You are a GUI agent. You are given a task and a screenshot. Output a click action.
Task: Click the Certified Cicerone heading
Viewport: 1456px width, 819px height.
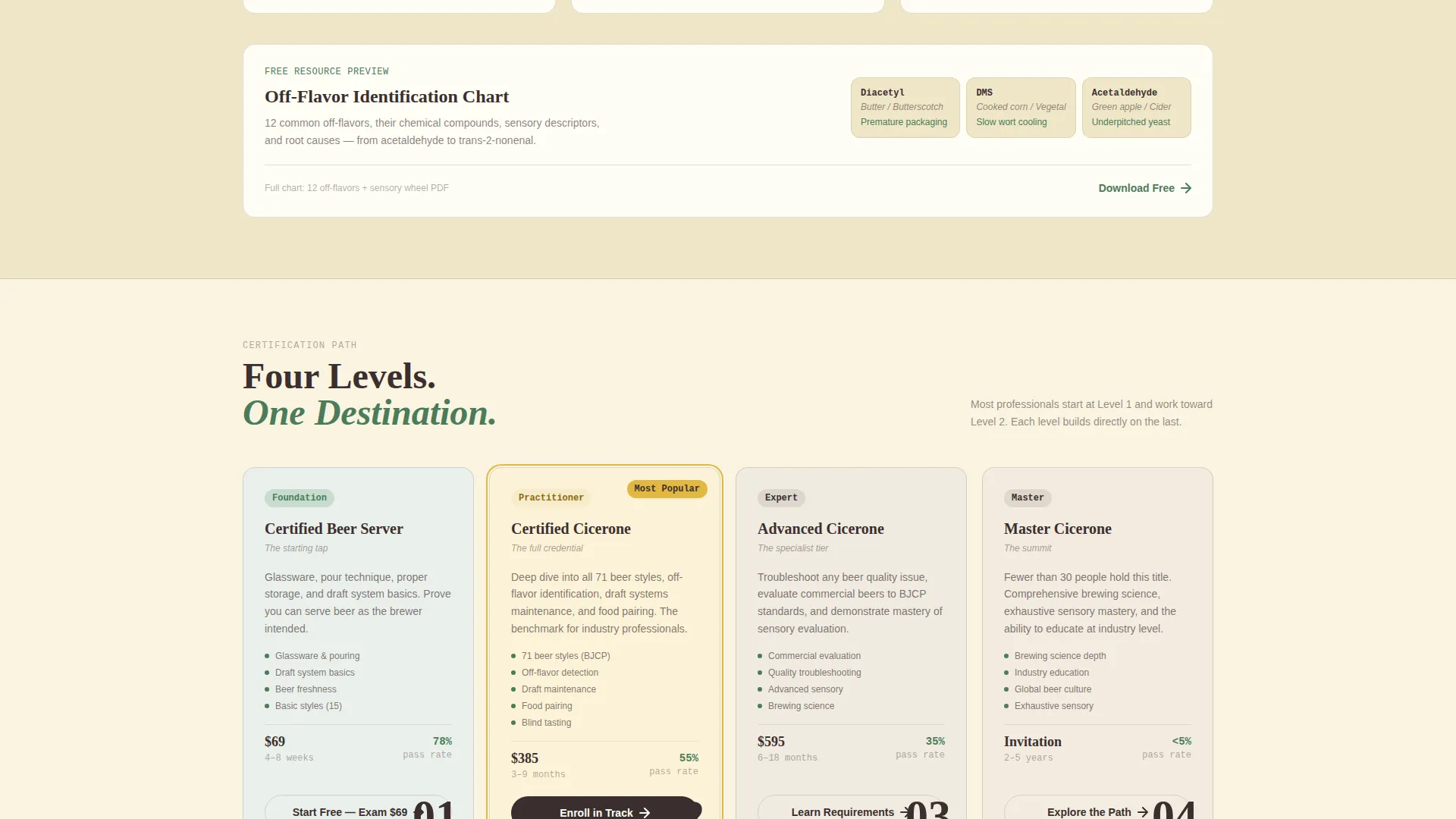(571, 529)
